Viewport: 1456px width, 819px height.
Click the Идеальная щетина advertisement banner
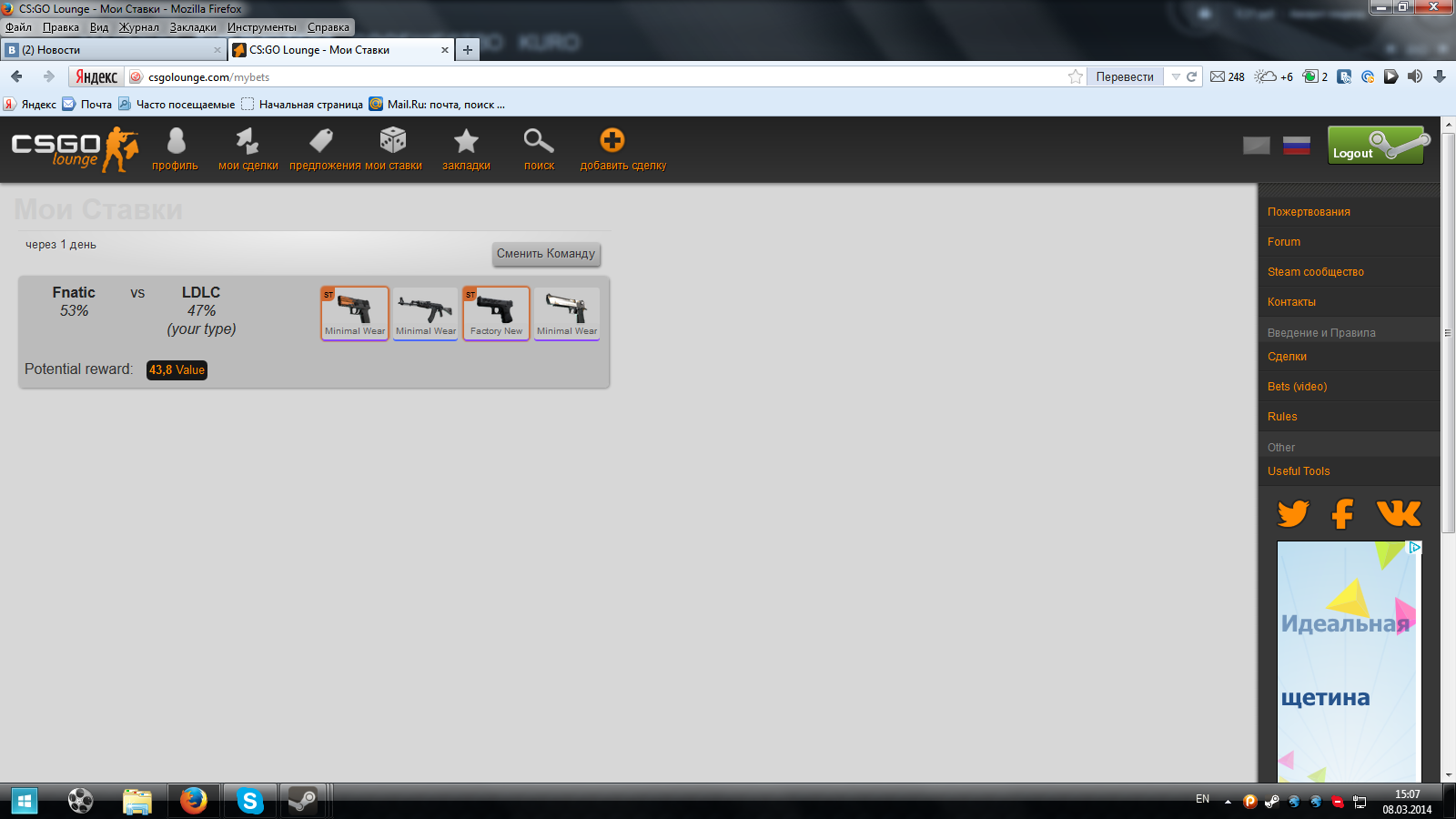point(1349,662)
